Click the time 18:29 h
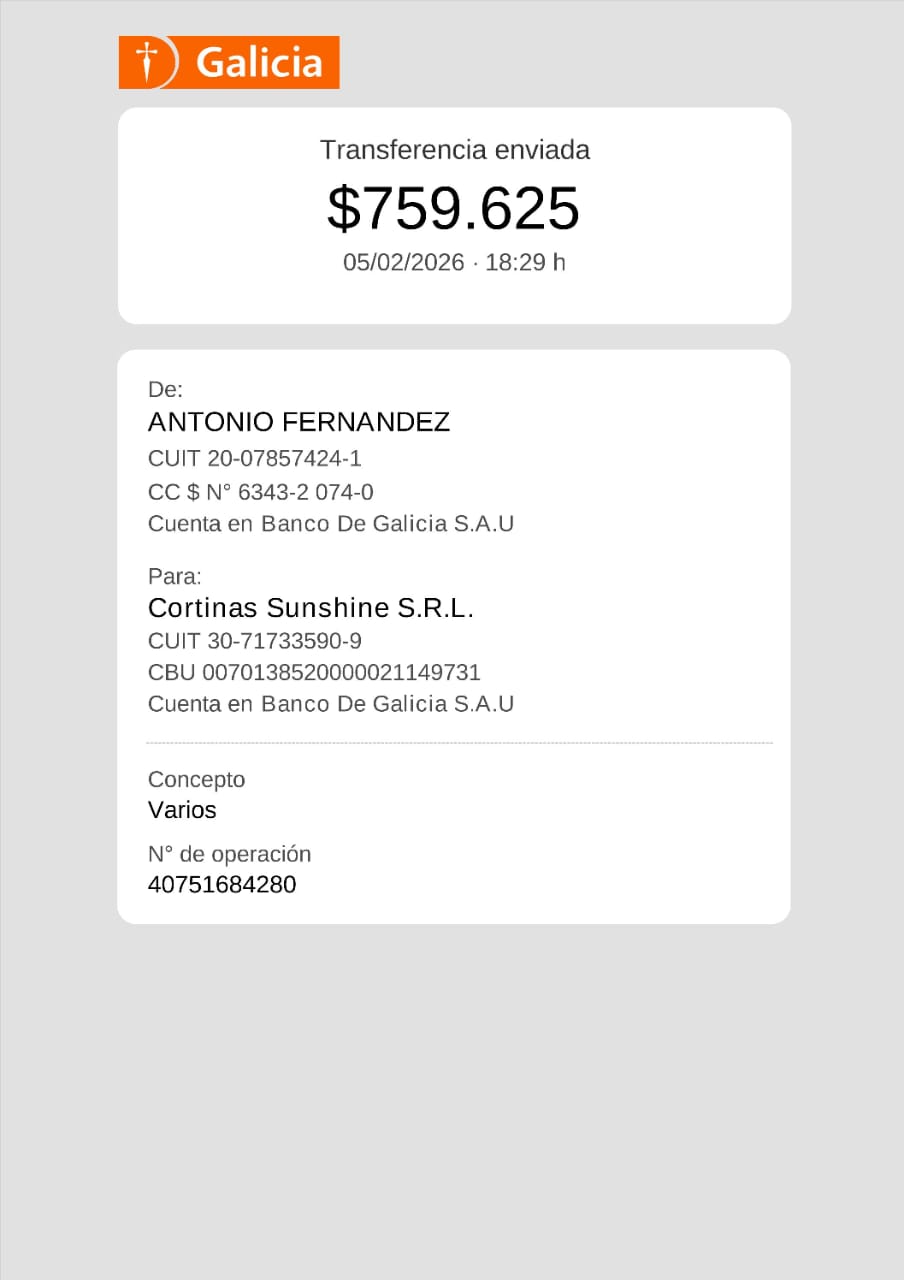This screenshot has width=904, height=1280. [x=525, y=263]
